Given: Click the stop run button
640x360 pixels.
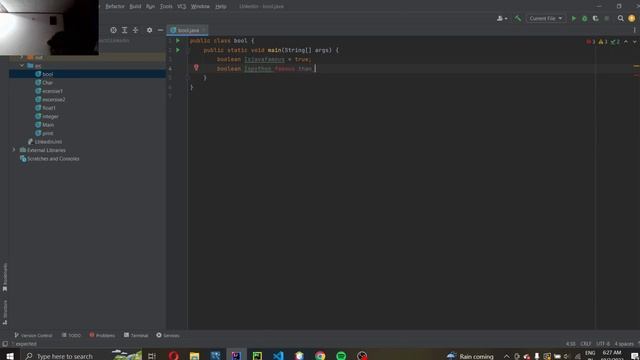Looking at the screenshot, I should point(607,18).
